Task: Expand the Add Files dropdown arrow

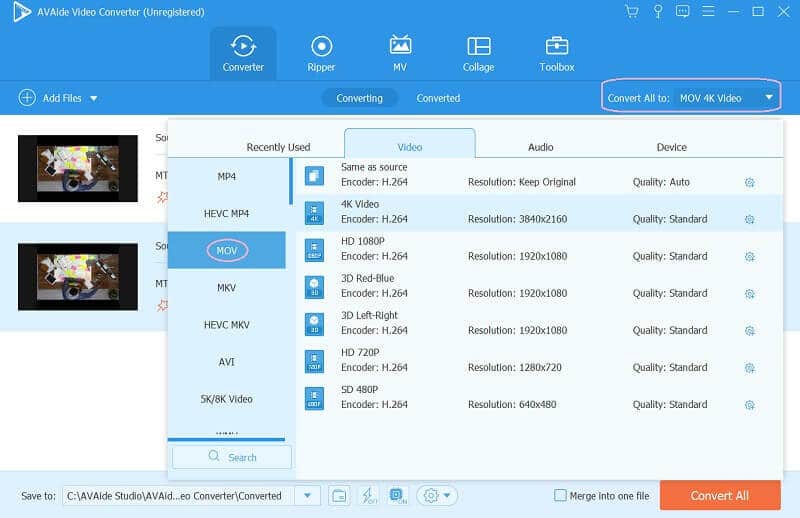Action: 94,98
